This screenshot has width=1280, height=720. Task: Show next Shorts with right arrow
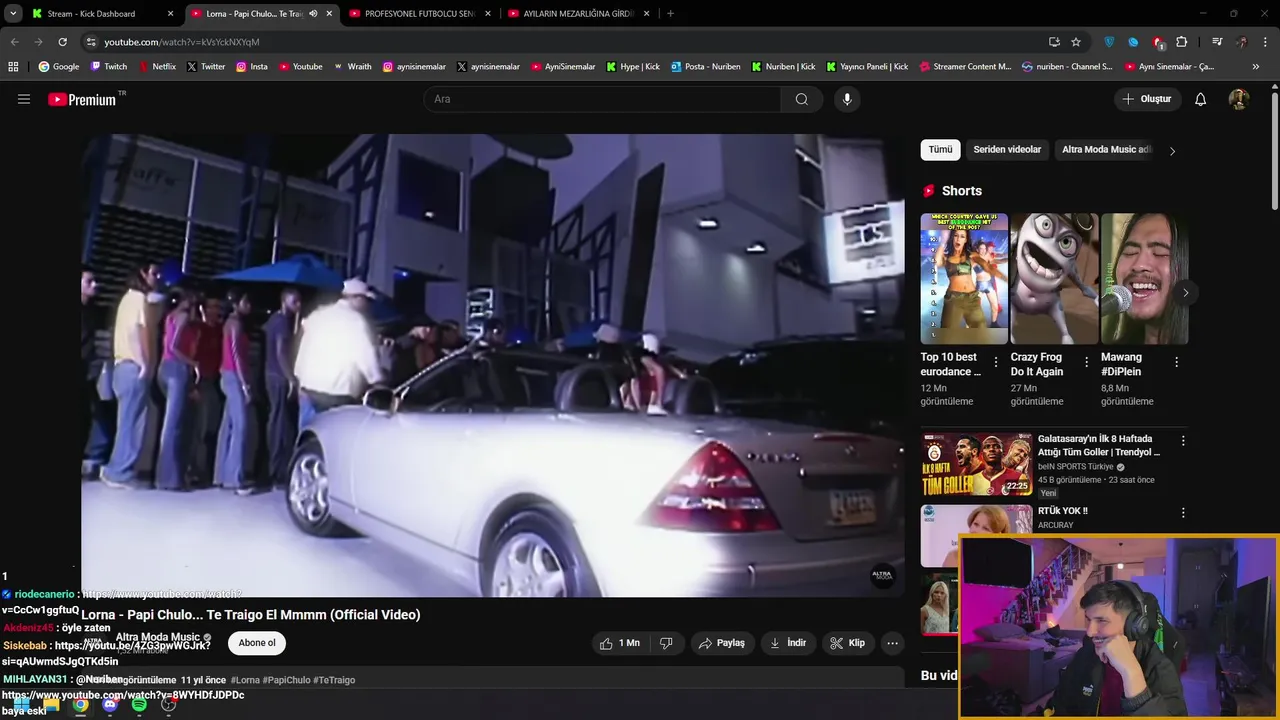[1185, 293]
